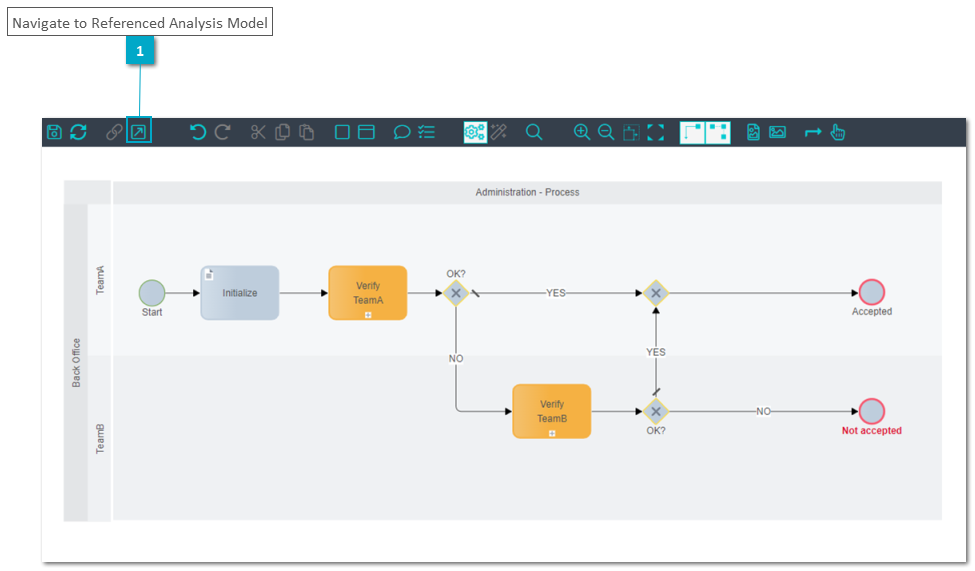
Task: Select the merge gateway before Accepted
Action: [x=655, y=293]
